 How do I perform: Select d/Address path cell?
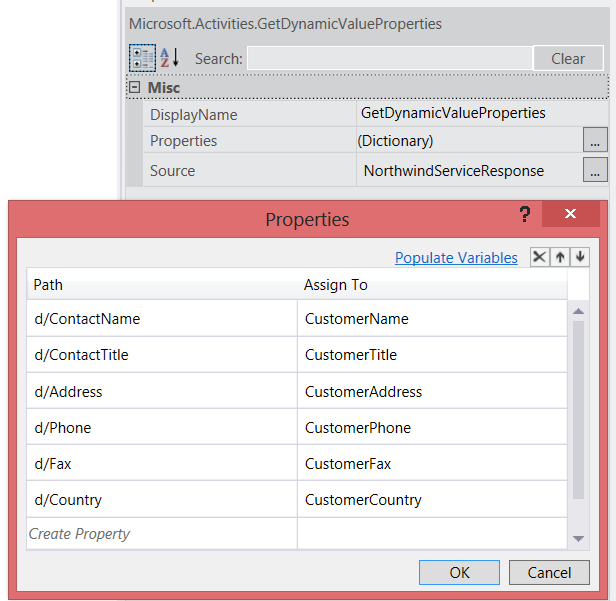coord(162,391)
